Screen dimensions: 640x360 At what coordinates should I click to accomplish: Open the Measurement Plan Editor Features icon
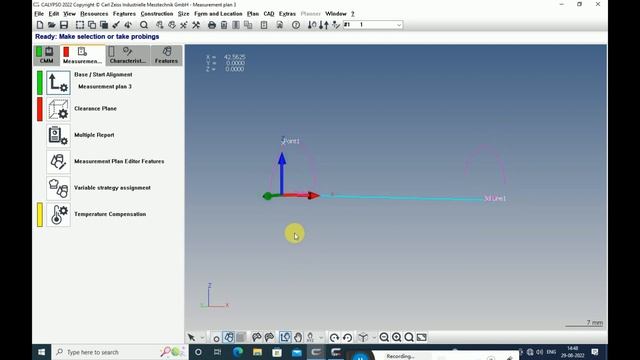pyautogui.click(x=58, y=162)
